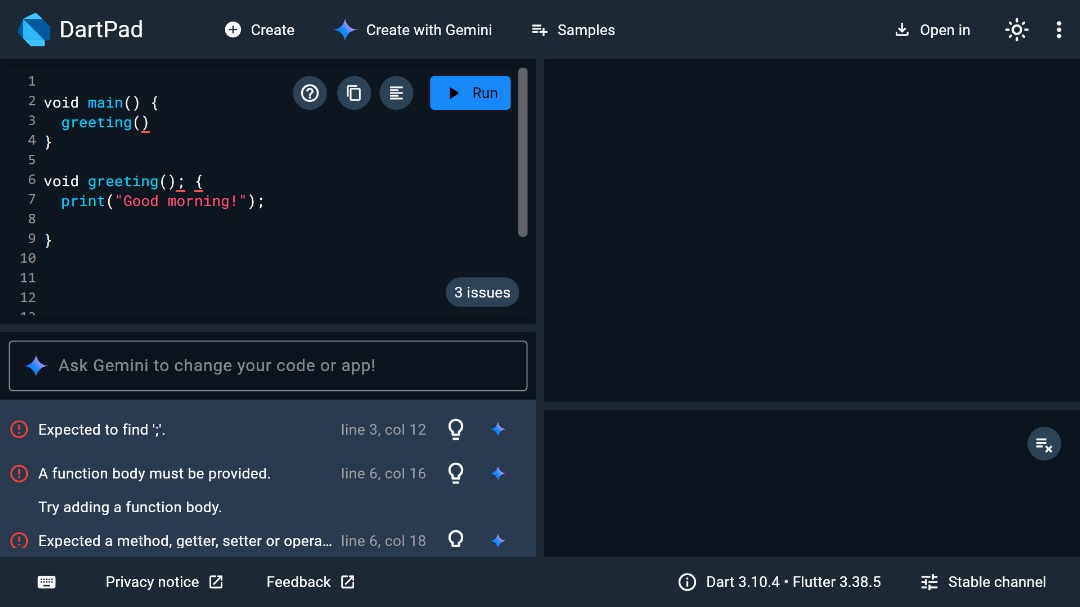Click "line 6, col 18" location text
The height and width of the screenshot is (607, 1080).
[383, 541]
